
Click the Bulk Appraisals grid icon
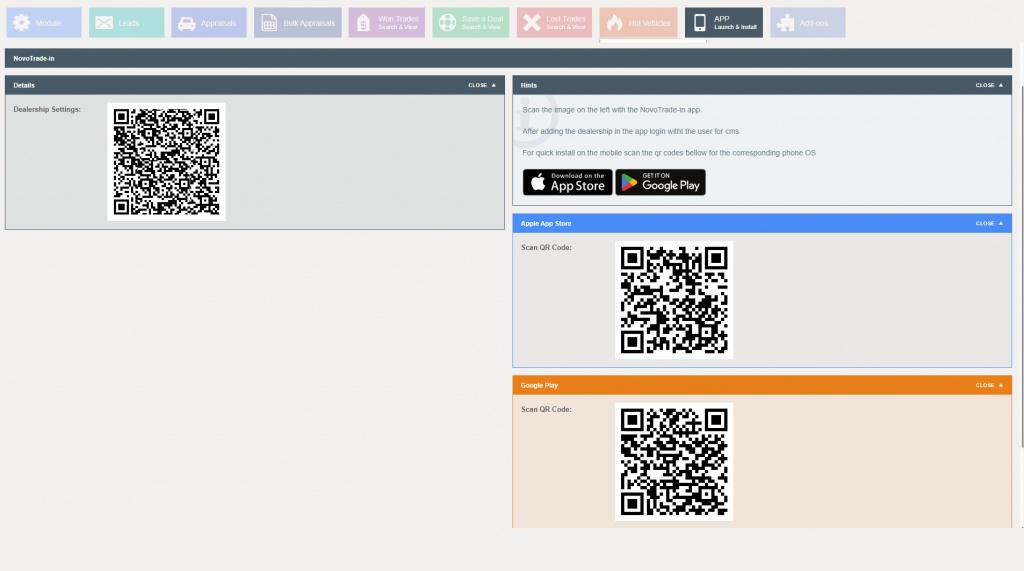[269, 23]
